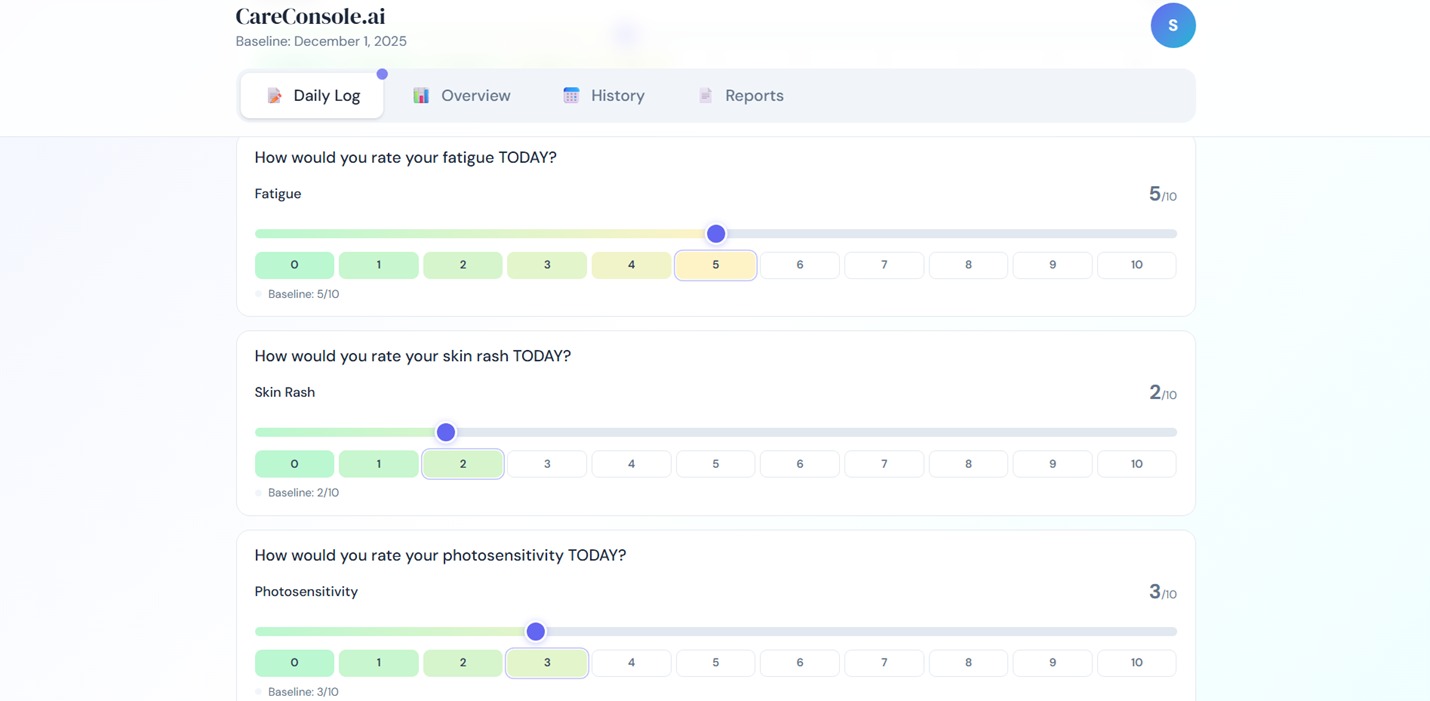Select fatigue rating 10

point(1136,265)
